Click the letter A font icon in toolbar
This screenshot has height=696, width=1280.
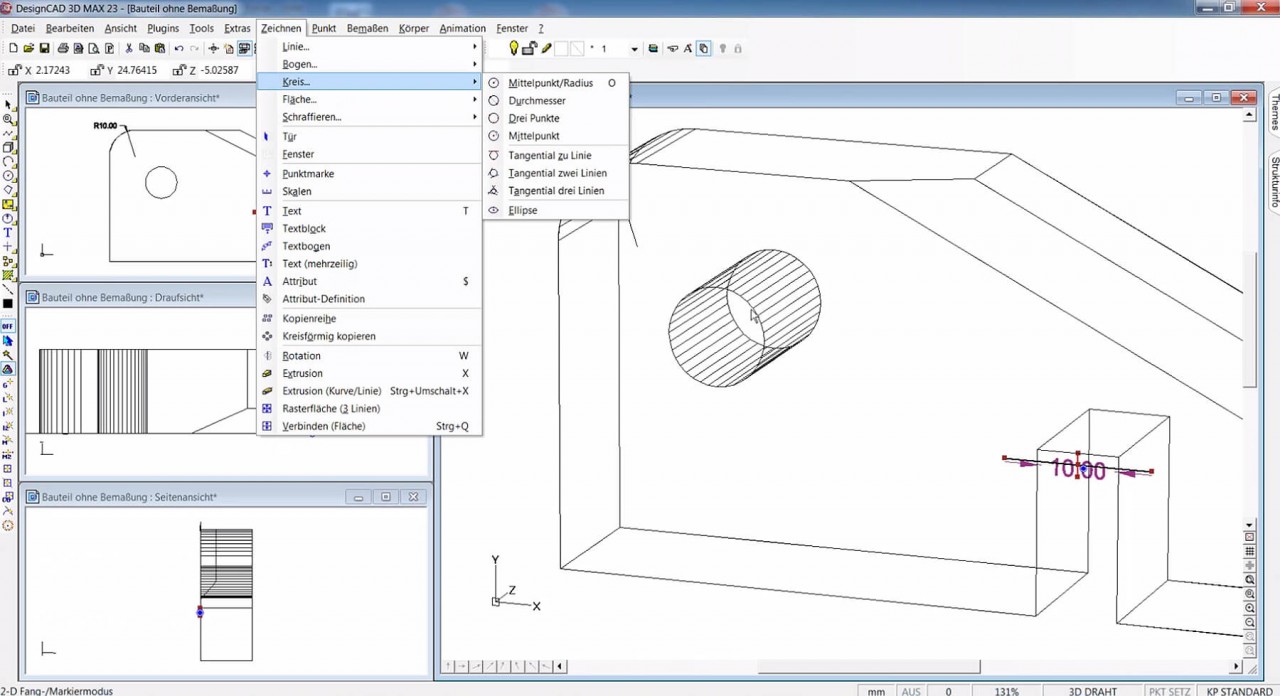(687, 48)
